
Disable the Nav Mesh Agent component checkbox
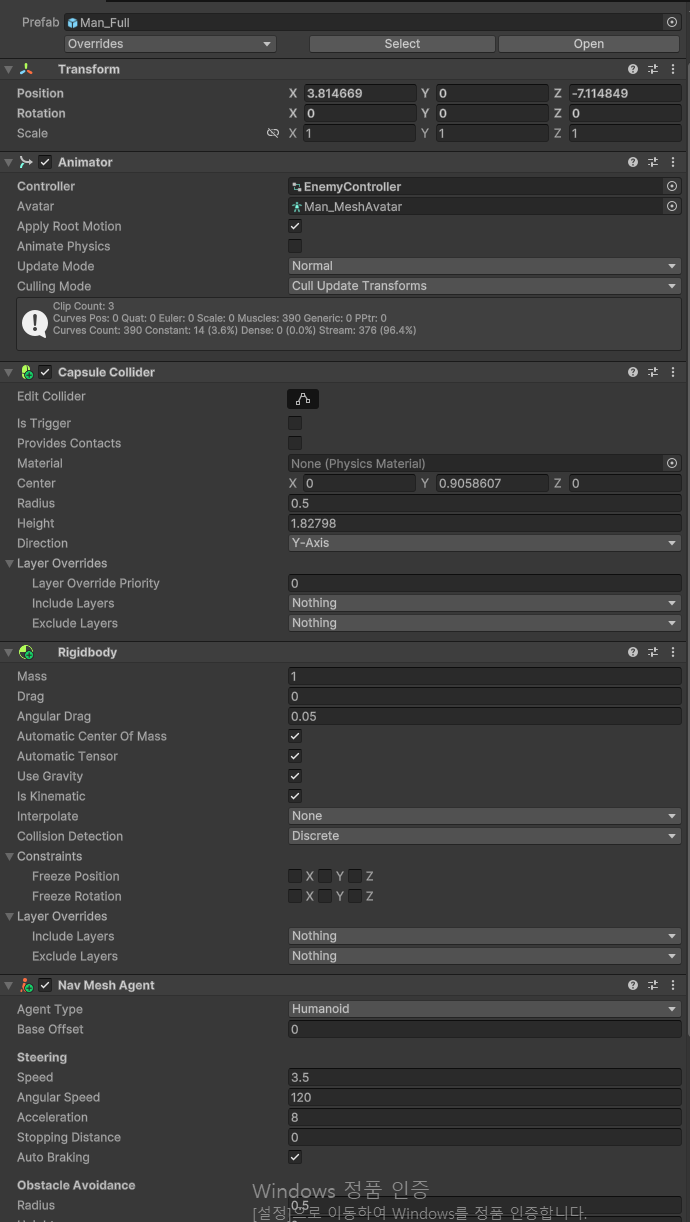[45, 985]
